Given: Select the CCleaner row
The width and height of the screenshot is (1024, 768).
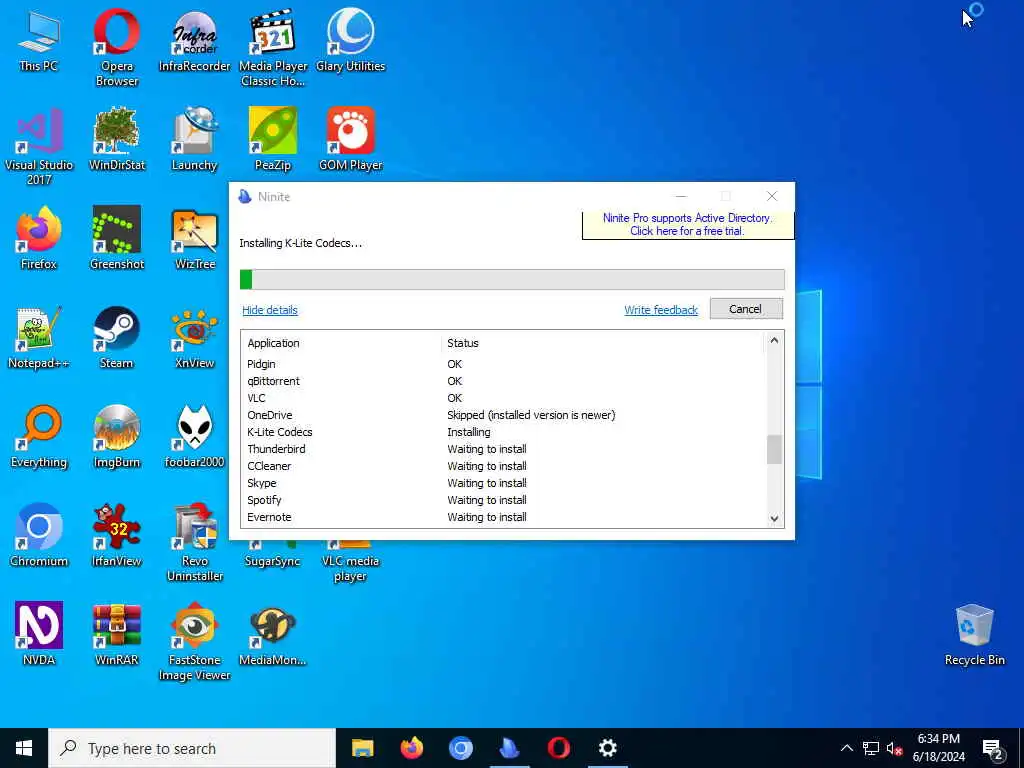Looking at the screenshot, I should 503,466.
